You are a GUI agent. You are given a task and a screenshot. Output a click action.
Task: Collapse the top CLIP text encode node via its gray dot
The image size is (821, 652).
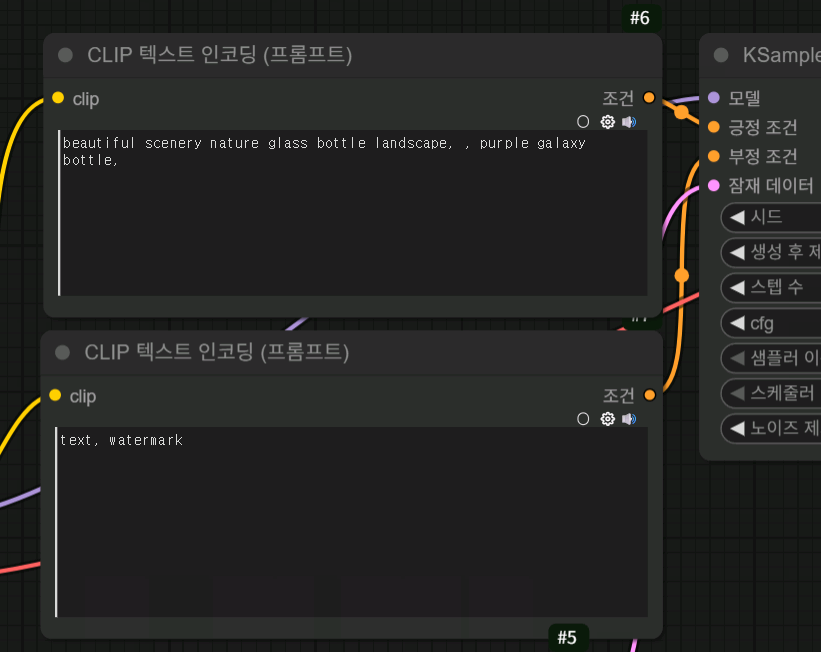[66, 55]
